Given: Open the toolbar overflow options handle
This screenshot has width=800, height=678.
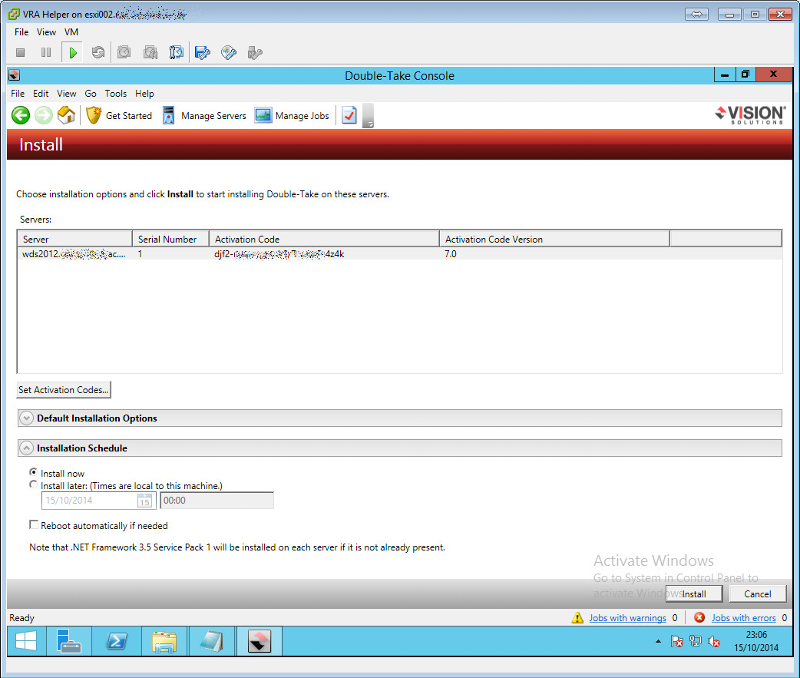Looking at the screenshot, I should [368, 116].
